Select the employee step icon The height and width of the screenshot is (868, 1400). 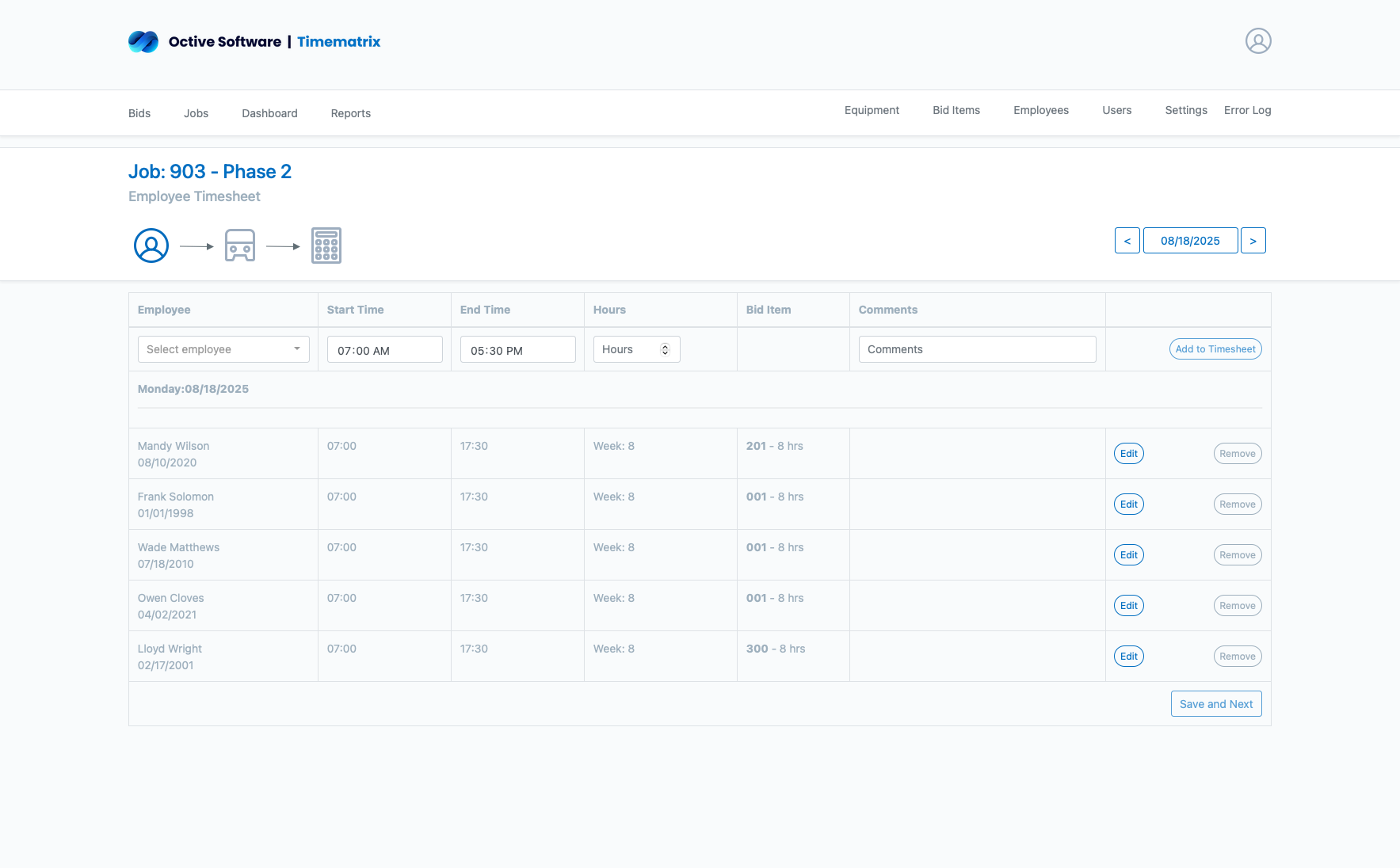click(x=151, y=246)
